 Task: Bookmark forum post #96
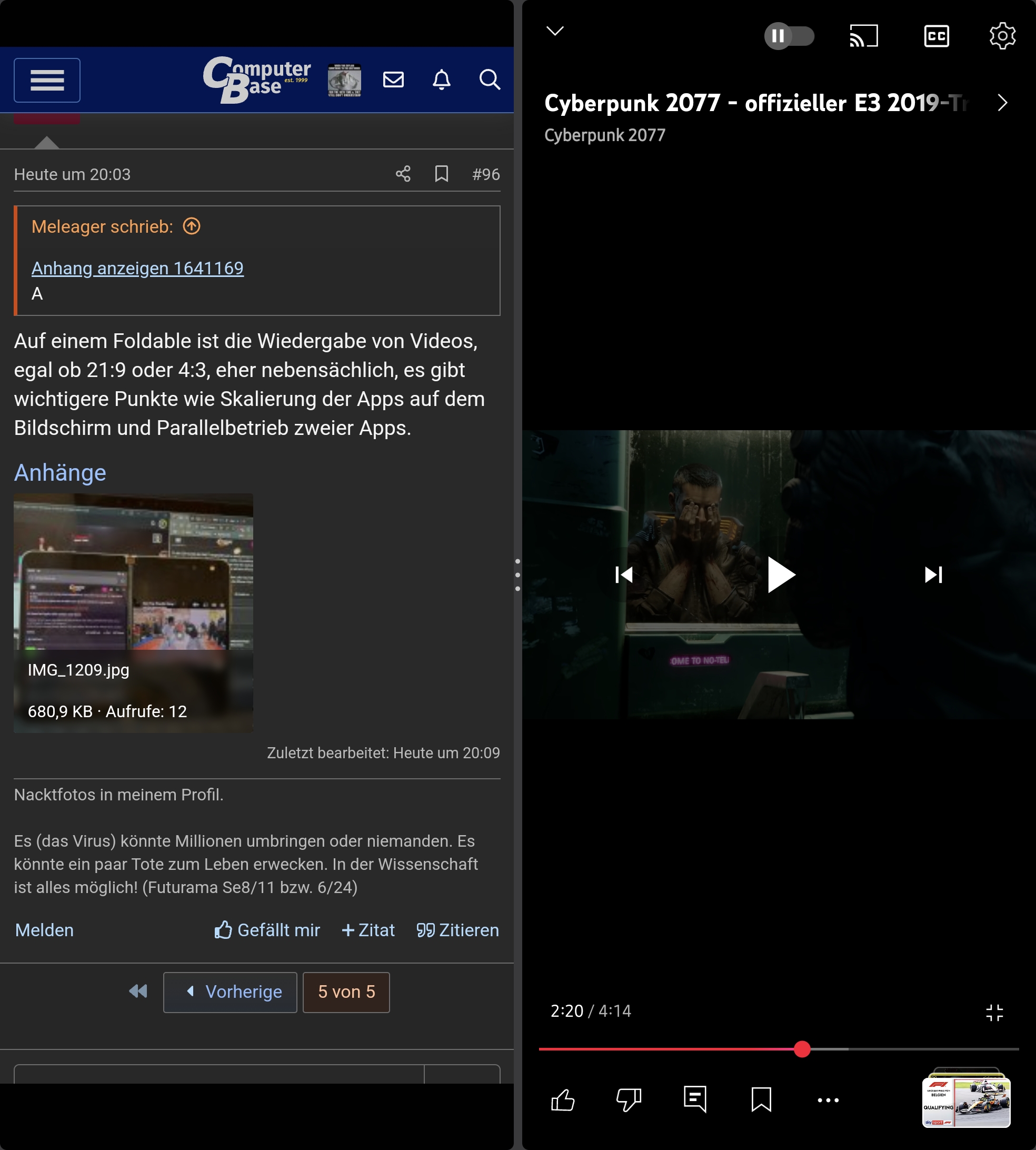[441, 174]
